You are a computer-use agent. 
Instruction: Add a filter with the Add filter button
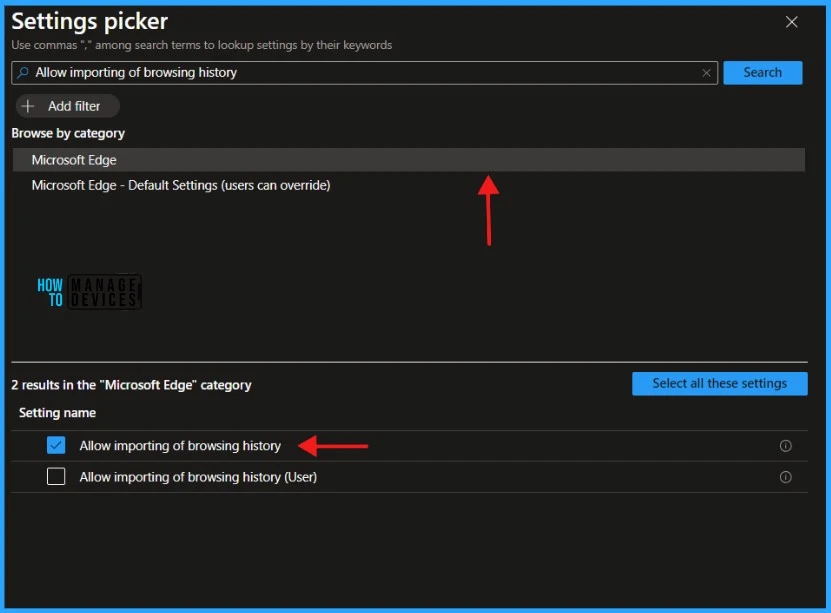pyautogui.click(x=67, y=106)
